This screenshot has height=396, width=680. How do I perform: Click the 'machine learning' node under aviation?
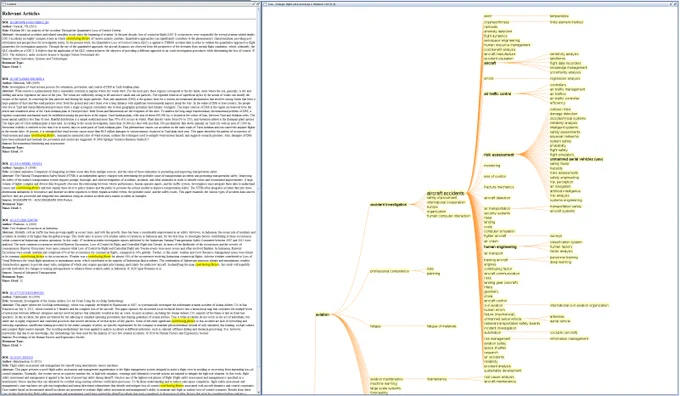click(x=383, y=383)
